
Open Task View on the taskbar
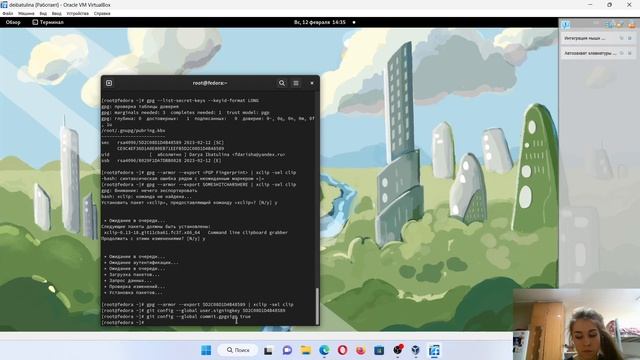pos(268,351)
